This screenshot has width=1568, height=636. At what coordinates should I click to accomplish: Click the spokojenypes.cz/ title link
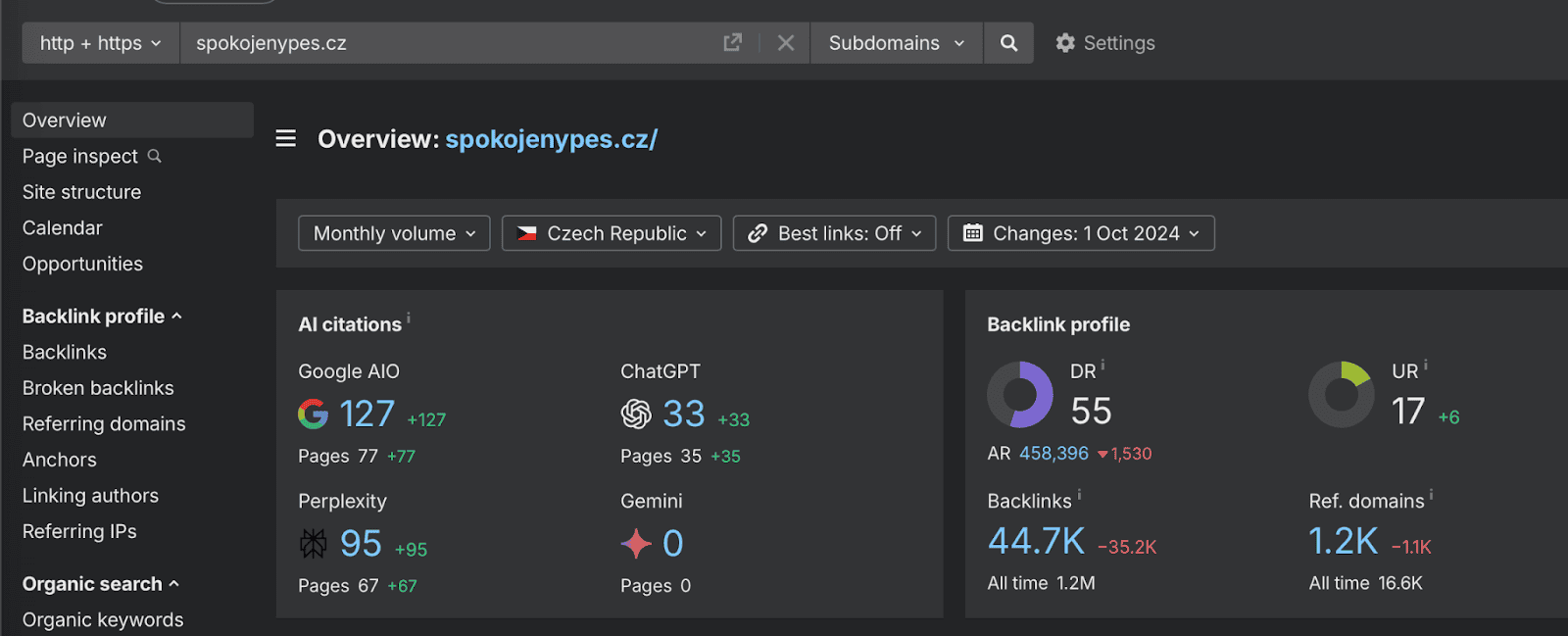pos(552,139)
